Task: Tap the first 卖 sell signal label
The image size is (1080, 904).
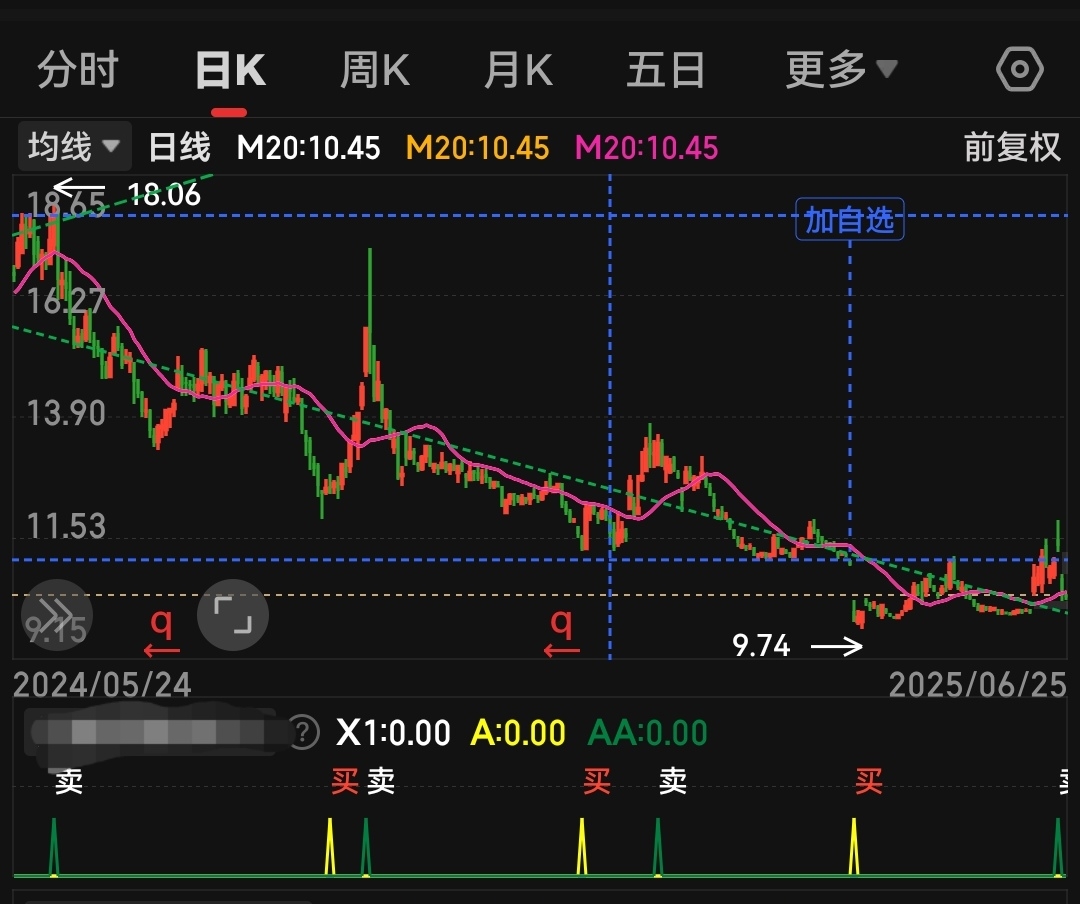Action: pos(69,781)
